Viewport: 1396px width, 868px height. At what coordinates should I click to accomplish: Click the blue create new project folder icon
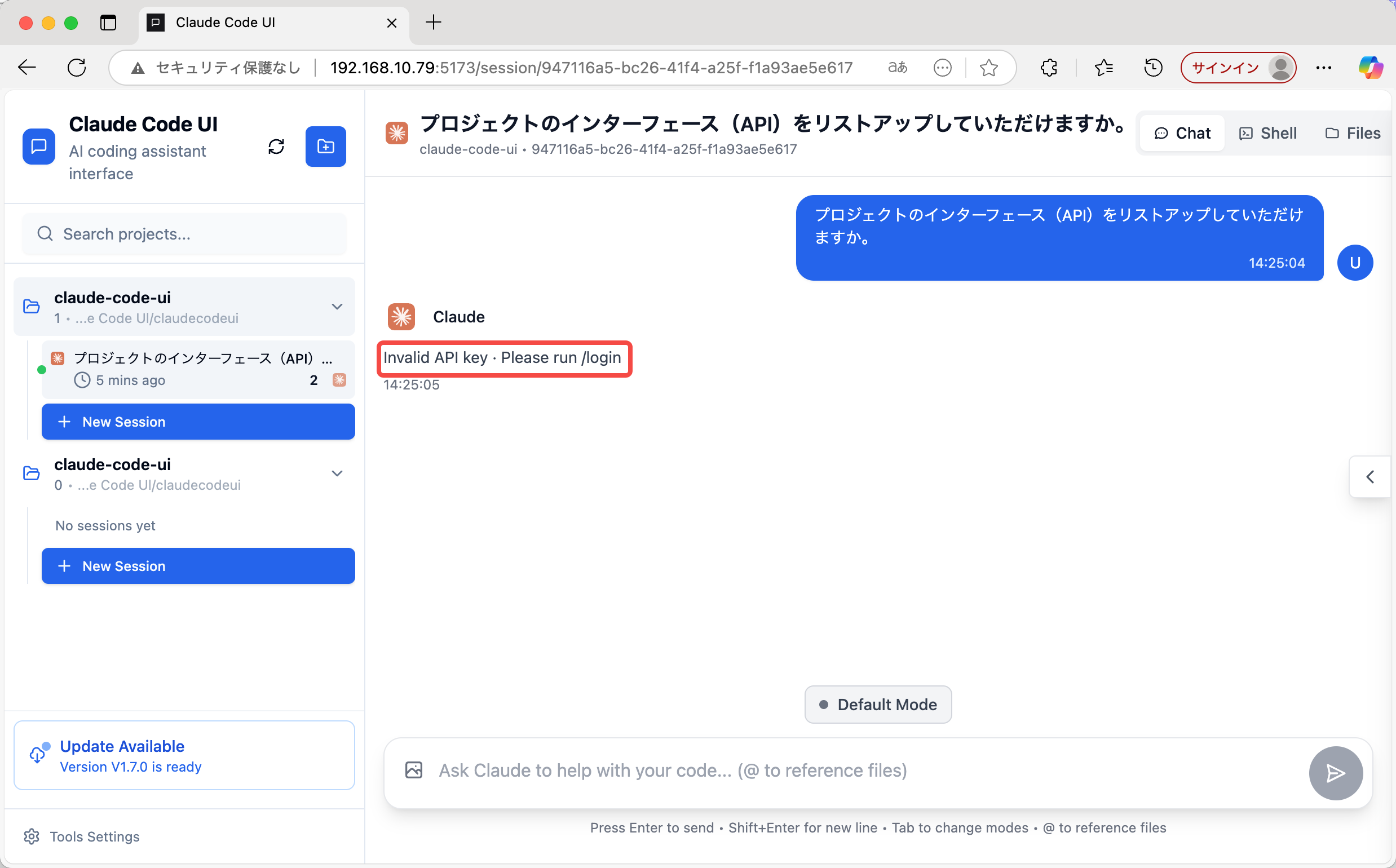325,147
